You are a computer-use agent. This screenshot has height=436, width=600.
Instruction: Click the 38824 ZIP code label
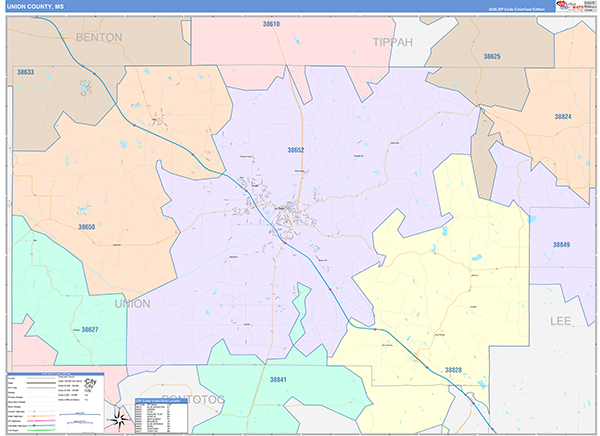563,116
